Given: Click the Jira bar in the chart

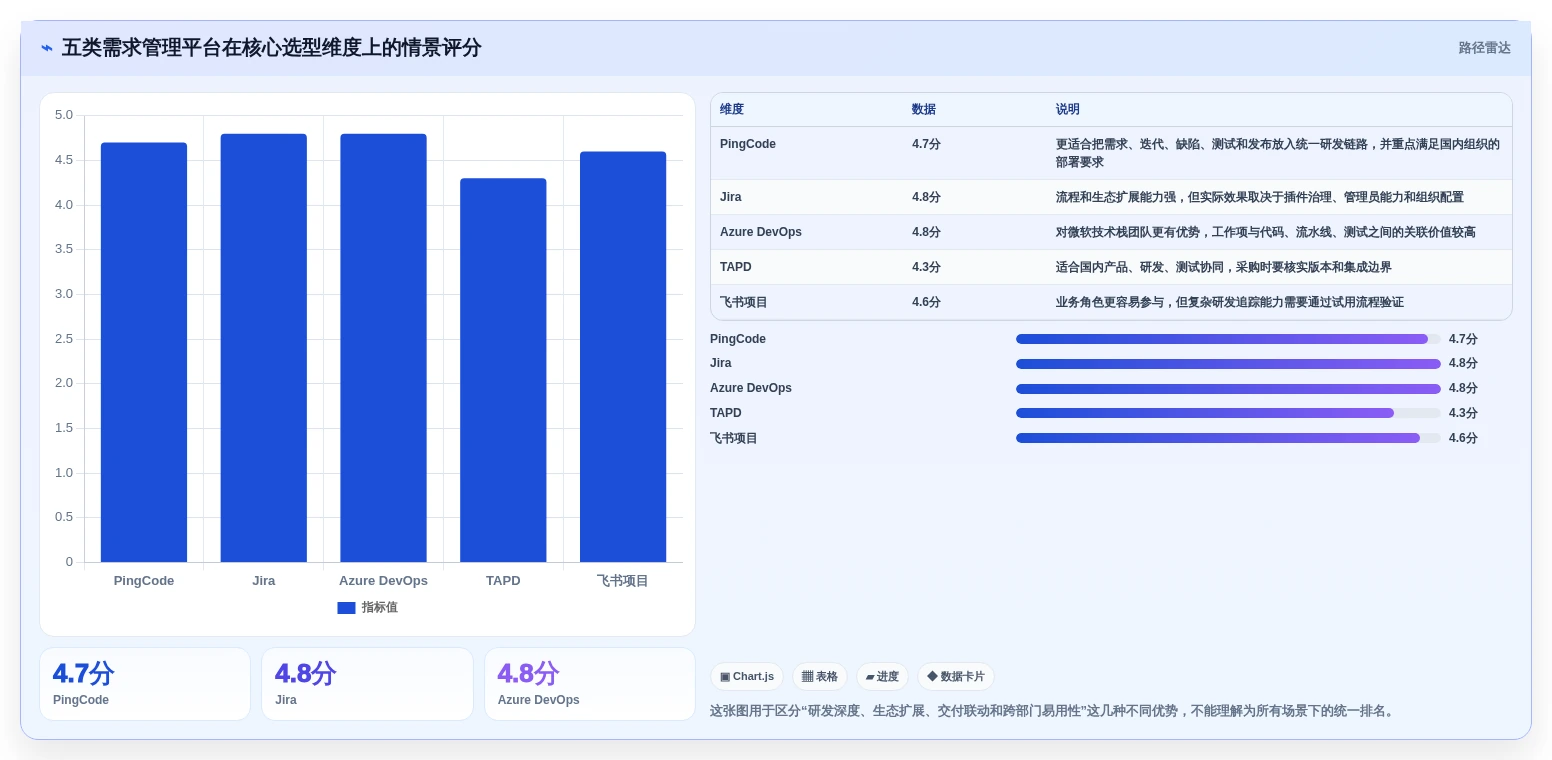Looking at the screenshot, I should 264,348.
